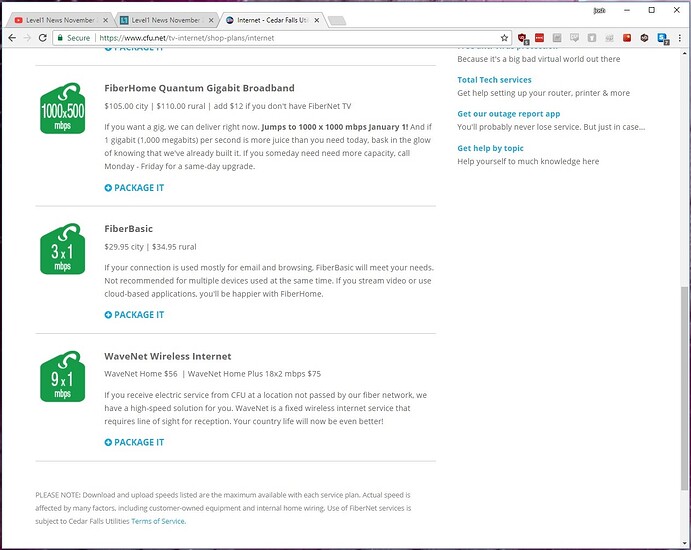Click the Chrome profile name button
This screenshot has width=691, height=550.
coord(599,10)
